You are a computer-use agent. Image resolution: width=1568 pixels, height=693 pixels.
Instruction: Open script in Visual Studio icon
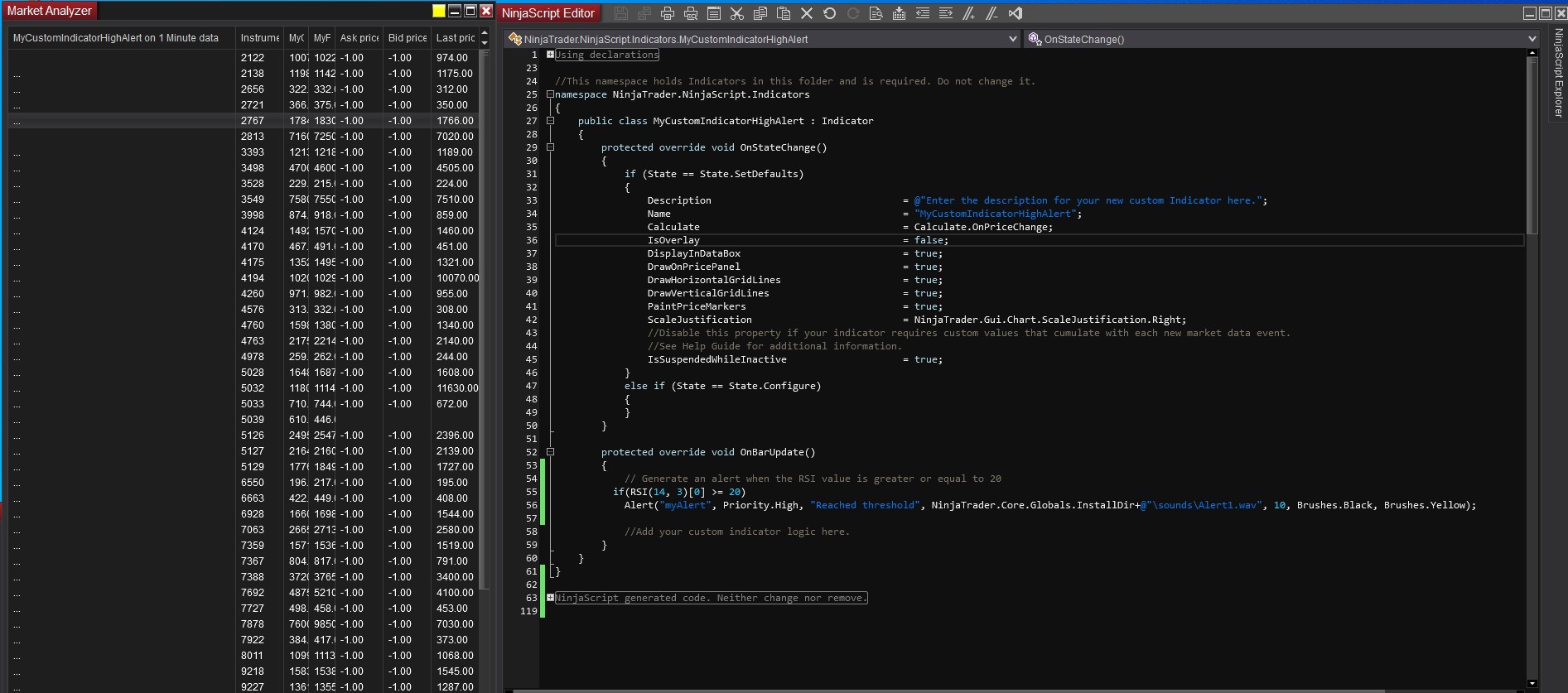[1016, 13]
